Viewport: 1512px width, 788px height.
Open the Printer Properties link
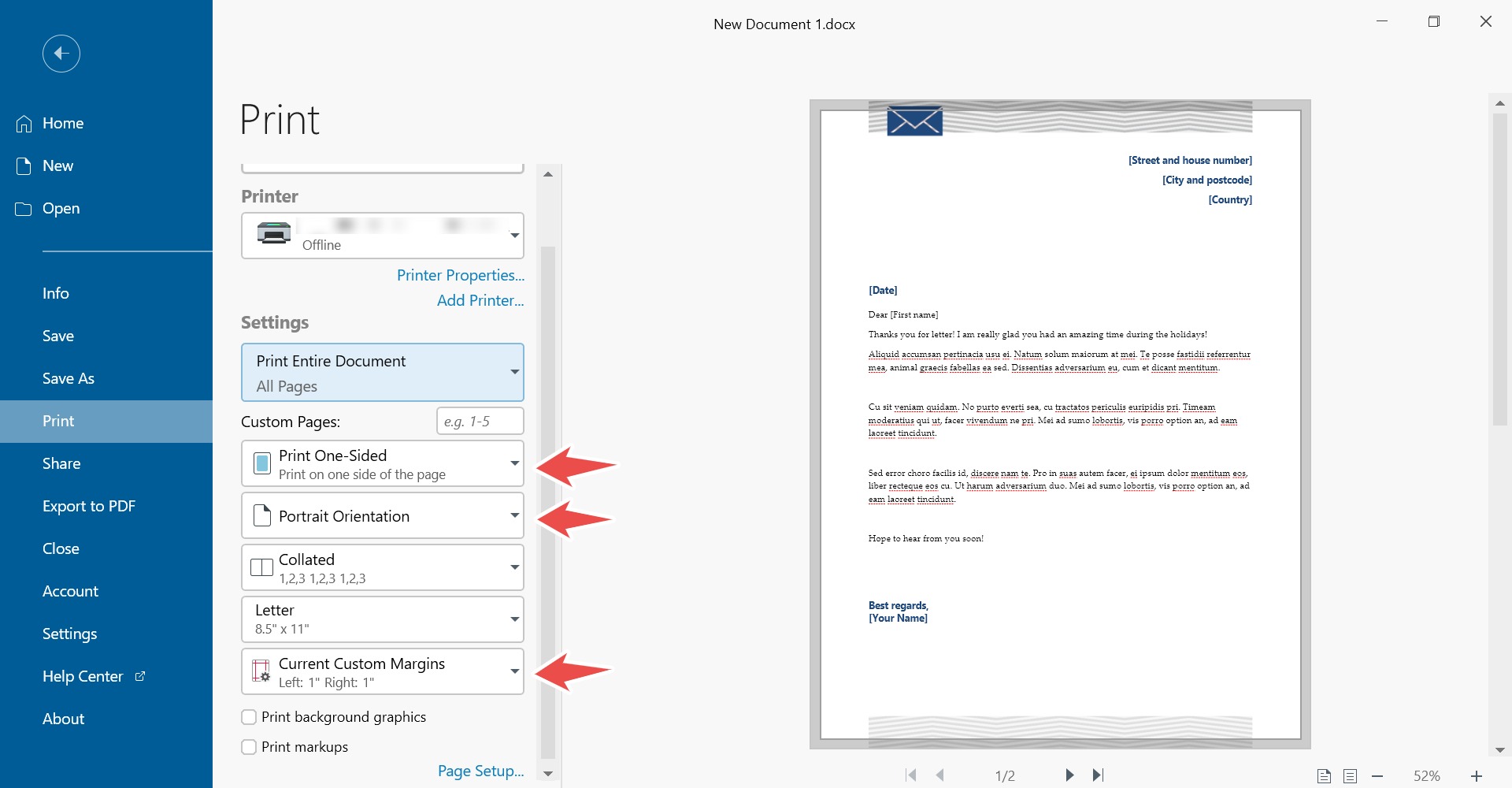coord(460,275)
